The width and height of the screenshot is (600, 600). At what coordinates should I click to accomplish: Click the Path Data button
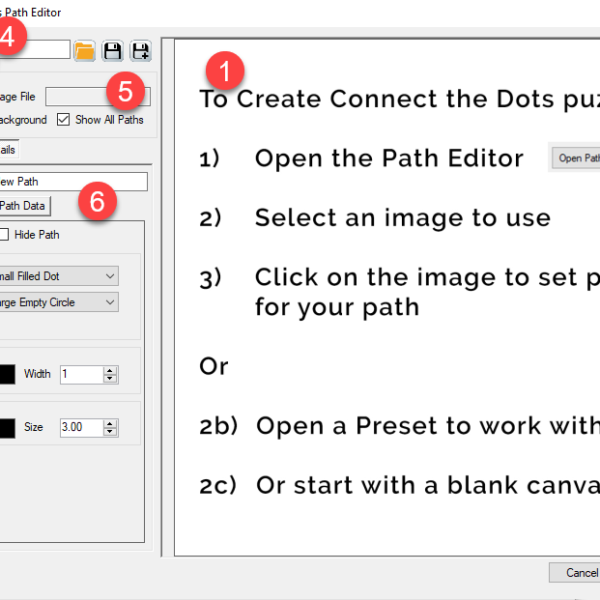tap(24, 206)
